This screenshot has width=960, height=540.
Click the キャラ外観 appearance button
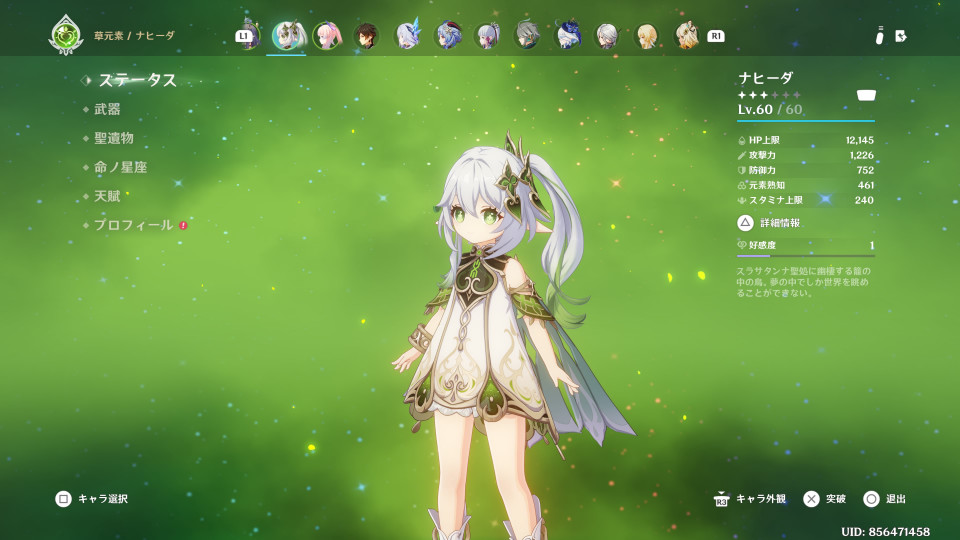click(x=750, y=499)
